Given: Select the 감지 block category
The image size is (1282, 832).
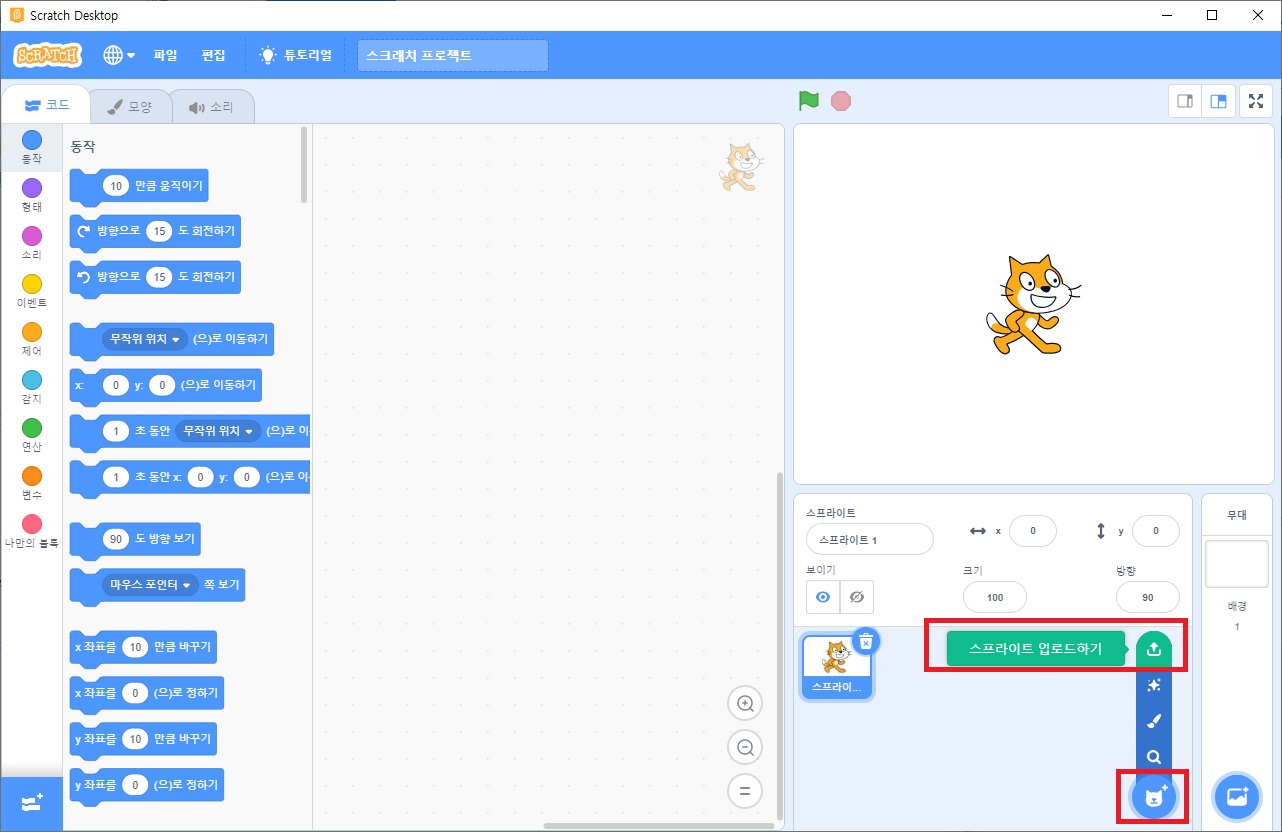Looking at the screenshot, I should (32, 387).
